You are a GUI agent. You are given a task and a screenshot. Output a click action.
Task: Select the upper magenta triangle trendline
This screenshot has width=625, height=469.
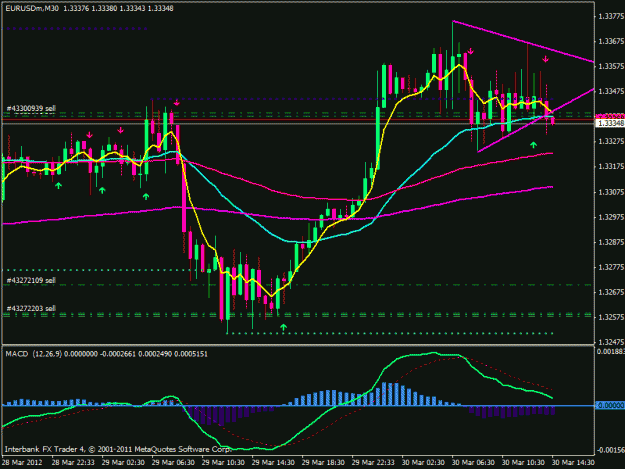pos(523,41)
